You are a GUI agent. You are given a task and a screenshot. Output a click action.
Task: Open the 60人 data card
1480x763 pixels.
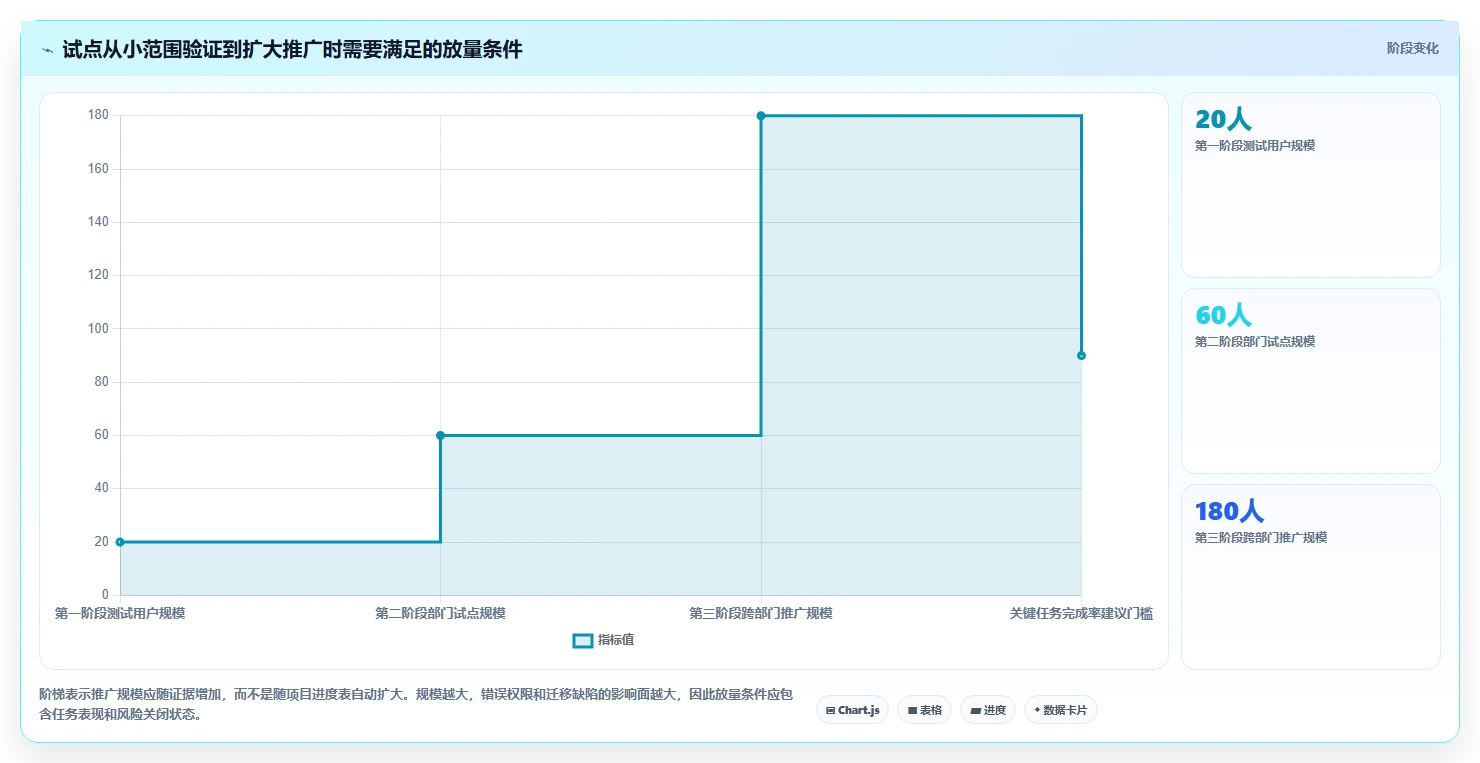pos(1311,381)
